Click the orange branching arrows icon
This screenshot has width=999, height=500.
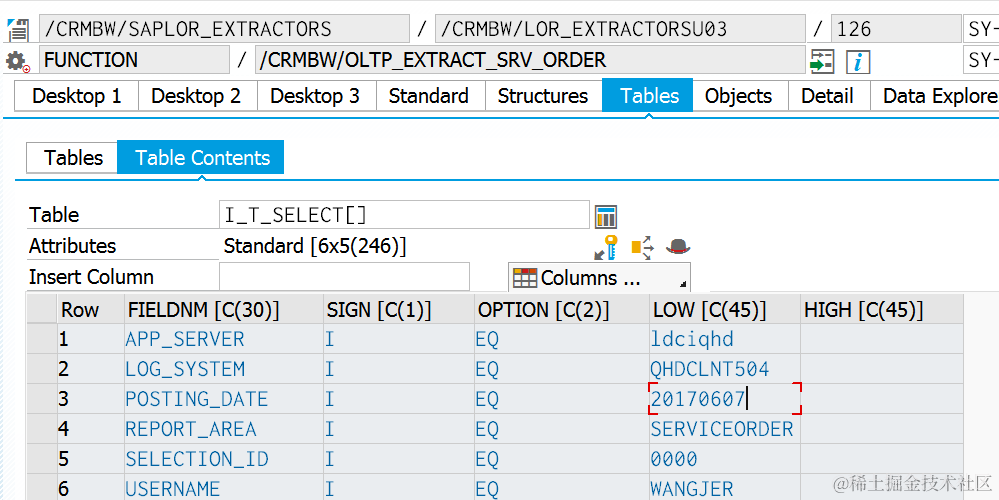[x=642, y=247]
